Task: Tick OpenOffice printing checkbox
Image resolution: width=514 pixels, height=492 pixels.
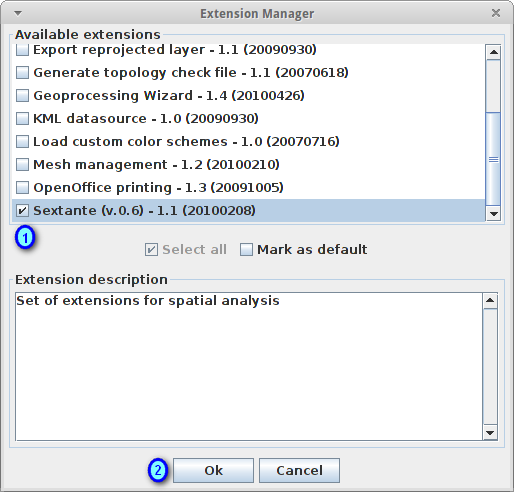Action: (22, 188)
